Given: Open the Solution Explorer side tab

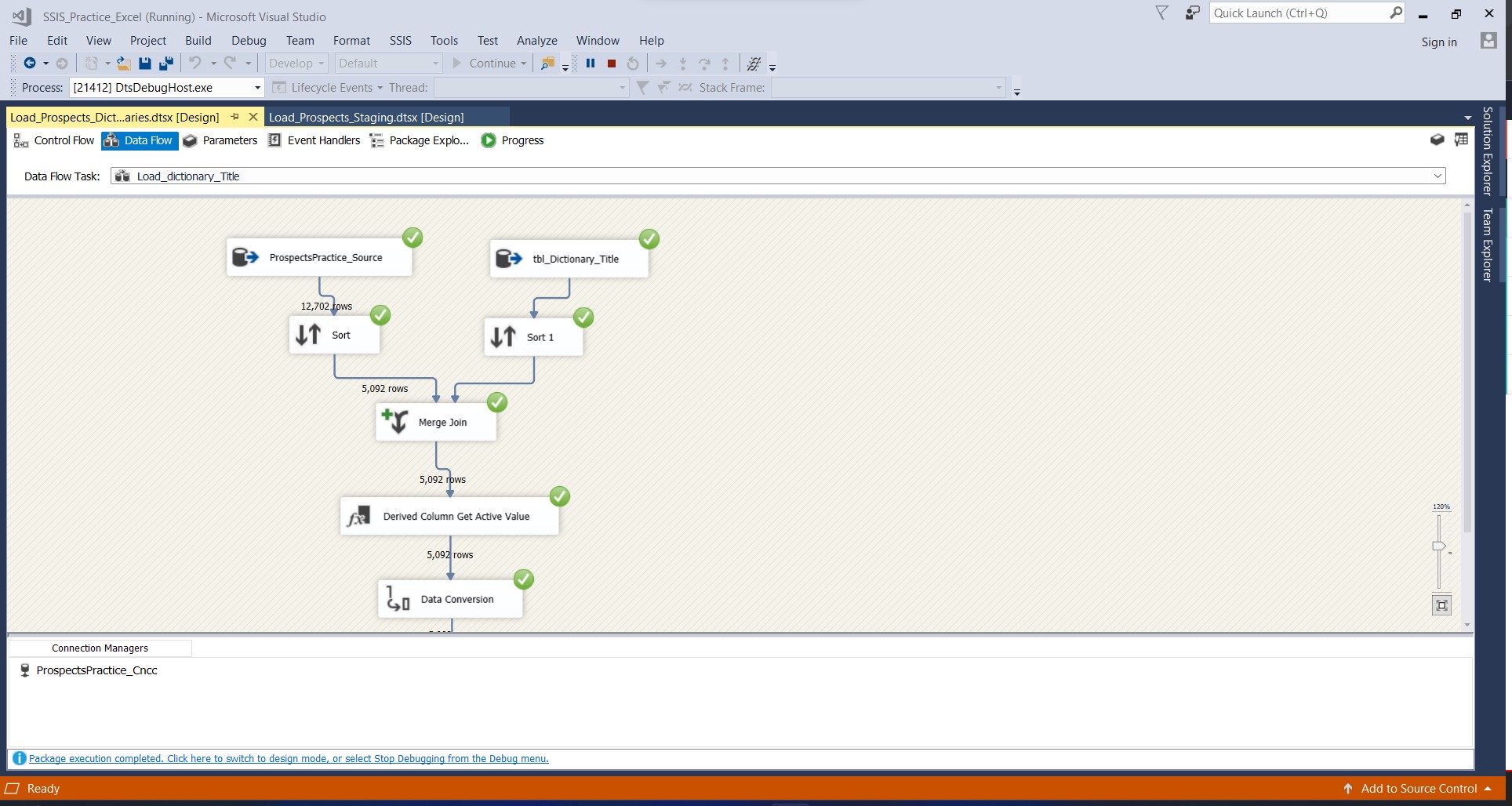Looking at the screenshot, I should pyautogui.click(x=1487, y=151).
